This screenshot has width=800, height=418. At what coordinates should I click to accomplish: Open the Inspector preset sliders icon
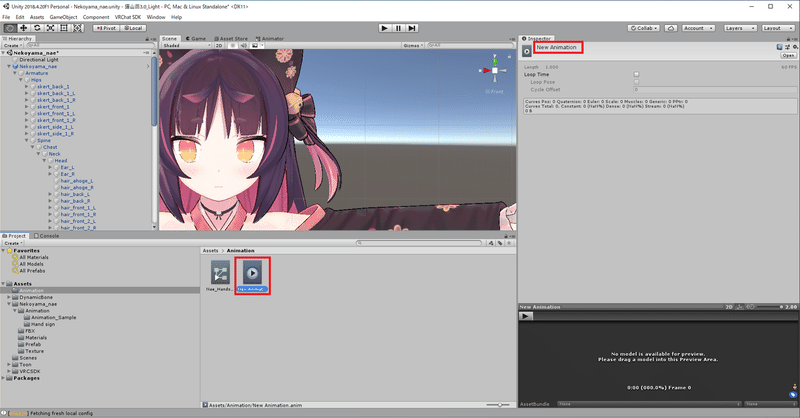[787, 47]
